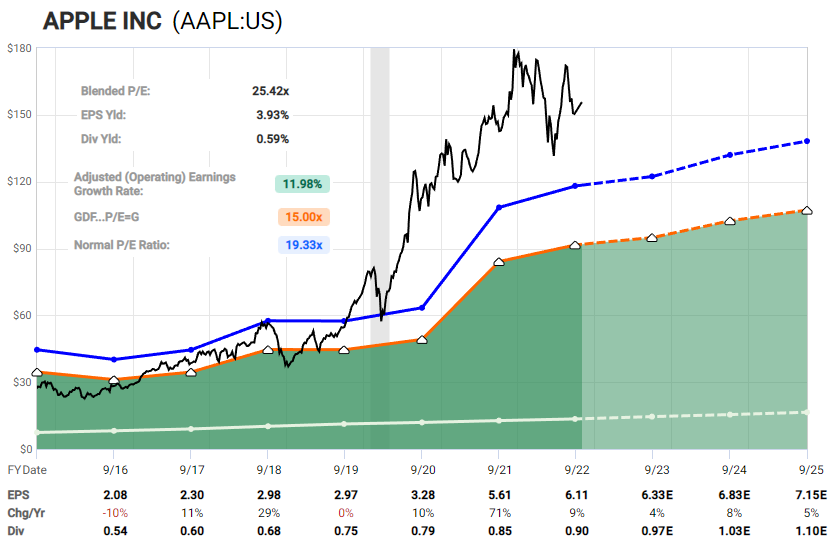Select the EPS value 2.98
The height and width of the screenshot is (550, 832).
click(x=269, y=495)
